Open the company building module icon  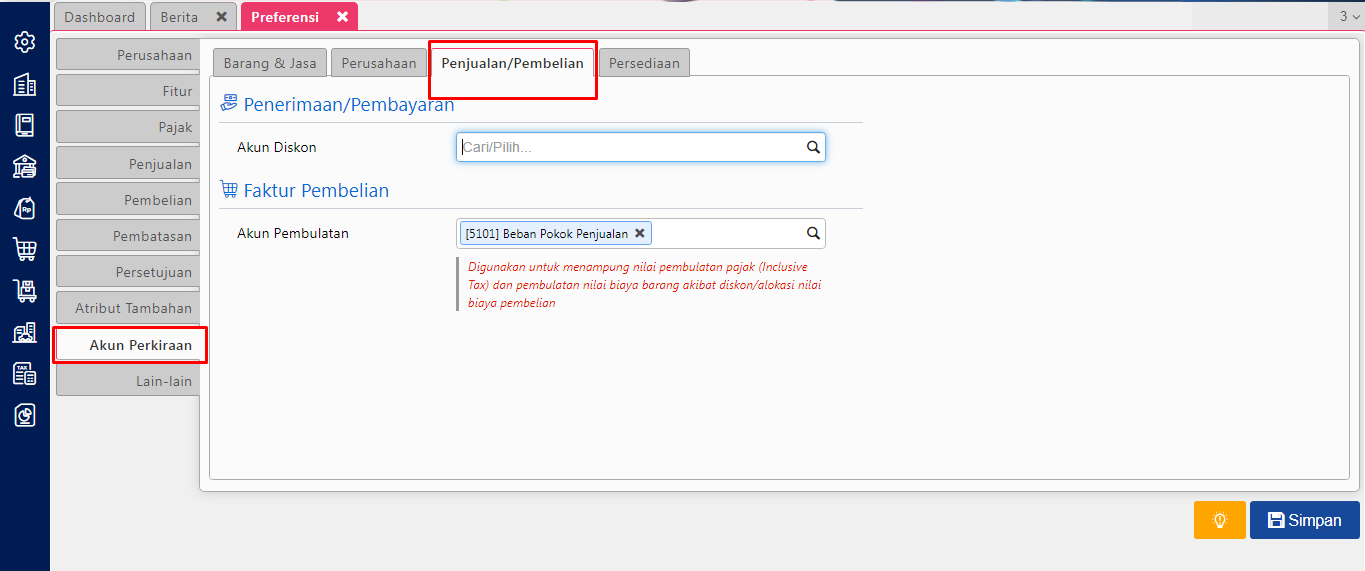click(x=25, y=85)
